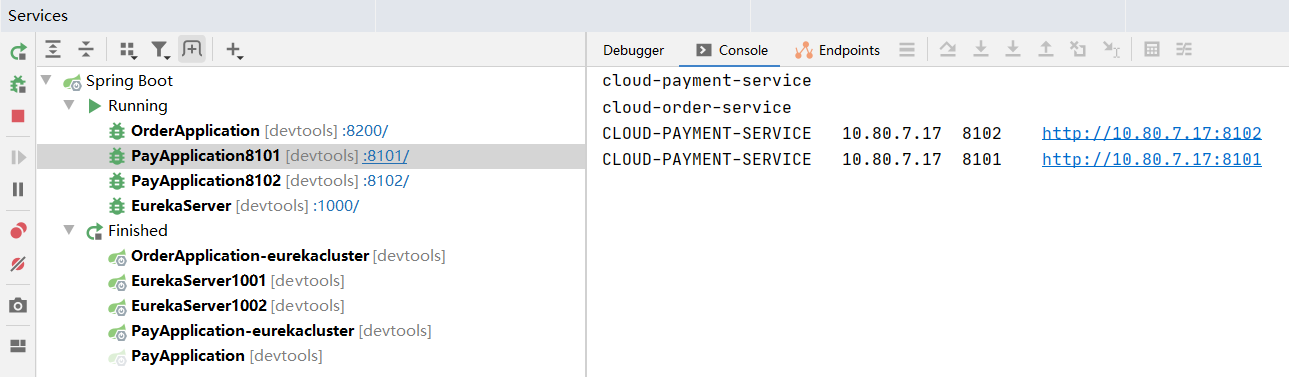Click the Rerun in Debug bug icon
The width and height of the screenshot is (1289, 377).
pos(18,85)
